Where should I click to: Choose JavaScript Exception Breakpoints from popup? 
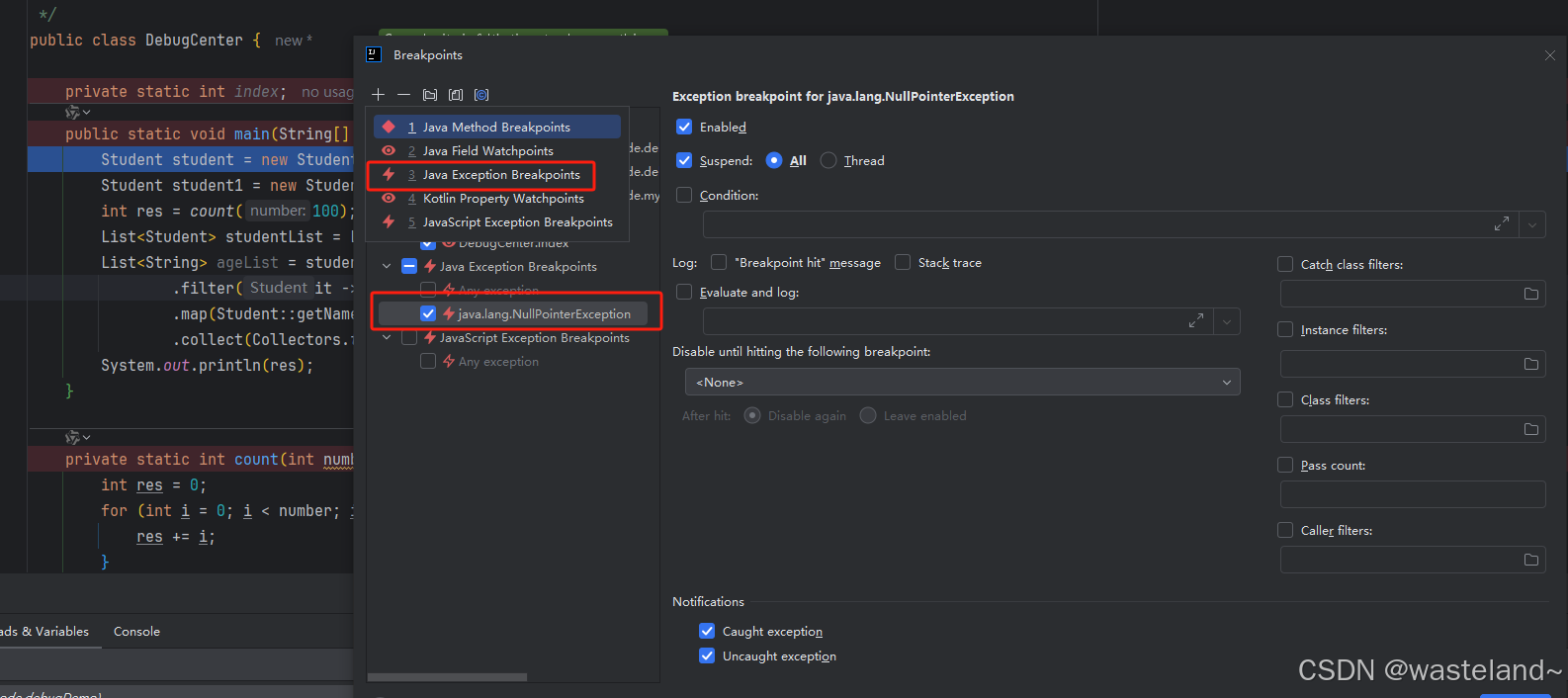[497, 221]
